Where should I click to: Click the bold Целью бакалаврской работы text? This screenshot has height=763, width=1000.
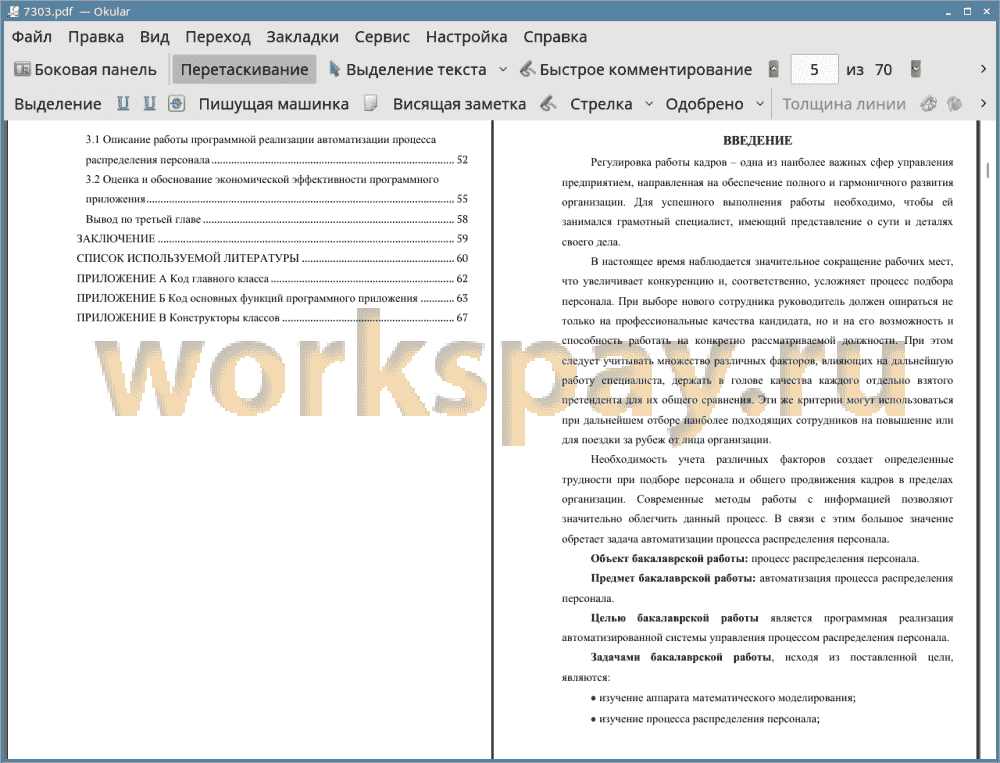(x=674, y=618)
